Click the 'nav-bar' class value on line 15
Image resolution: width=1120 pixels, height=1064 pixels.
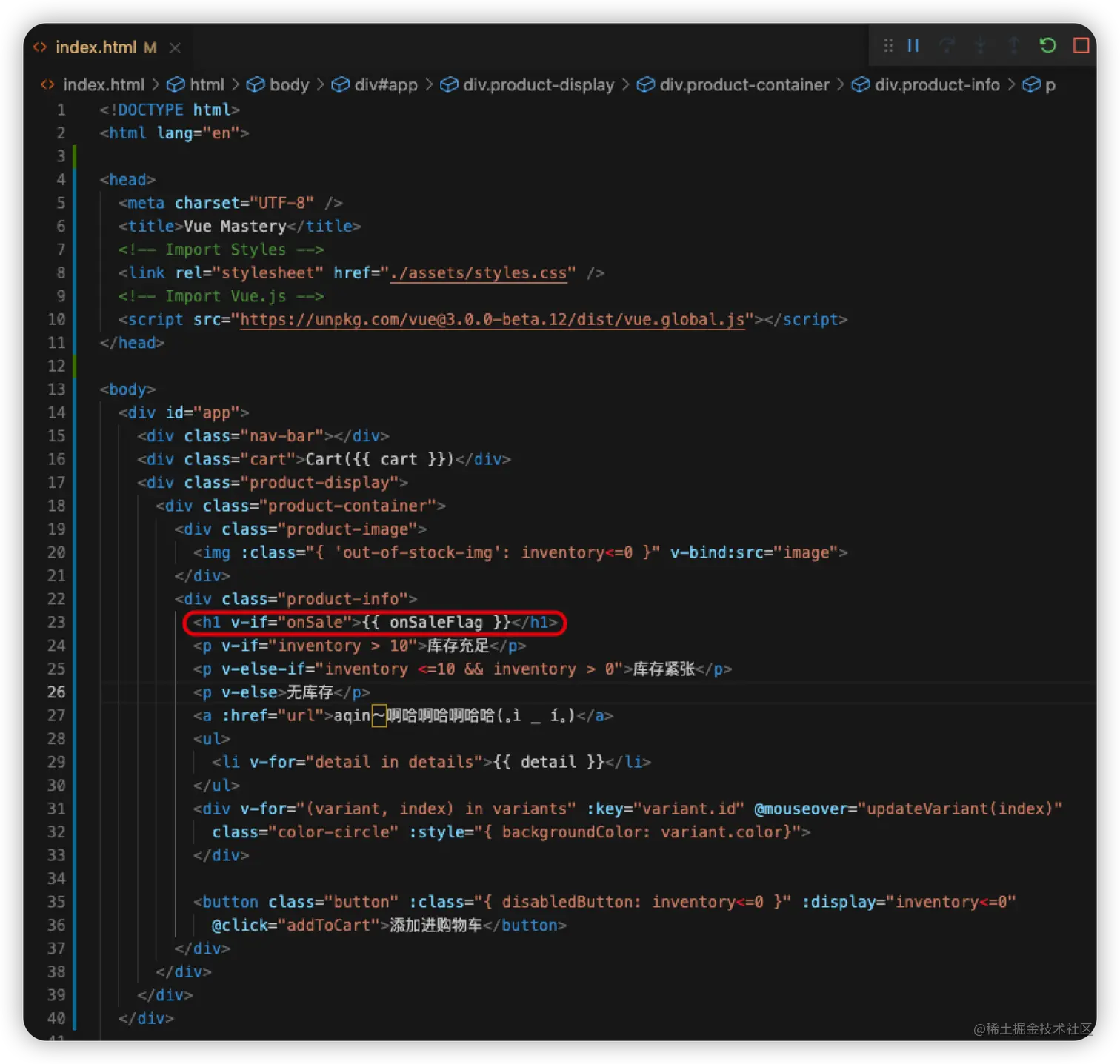(281, 436)
